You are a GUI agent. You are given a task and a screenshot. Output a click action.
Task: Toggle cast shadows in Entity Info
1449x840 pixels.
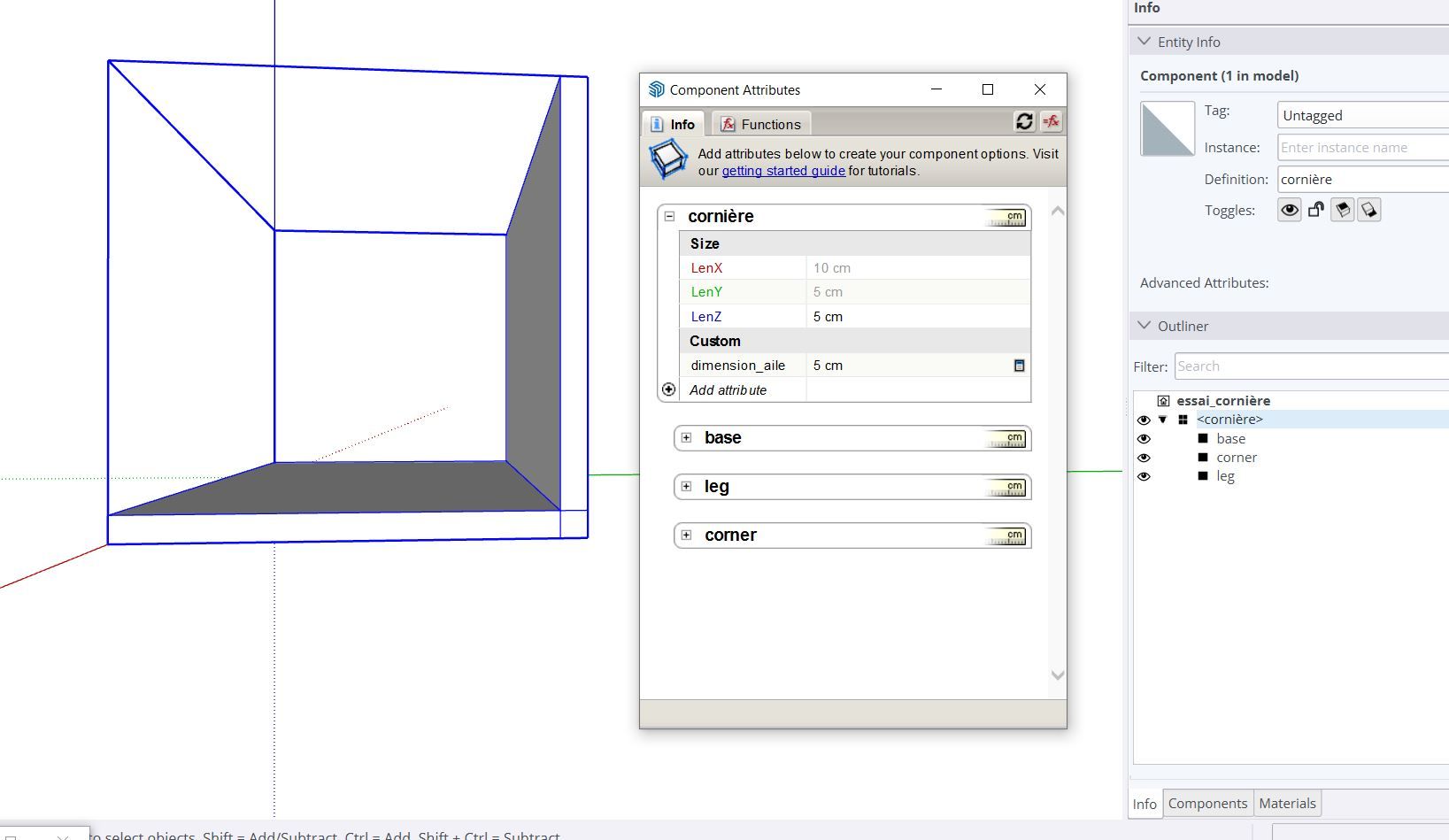click(1369, 210)
